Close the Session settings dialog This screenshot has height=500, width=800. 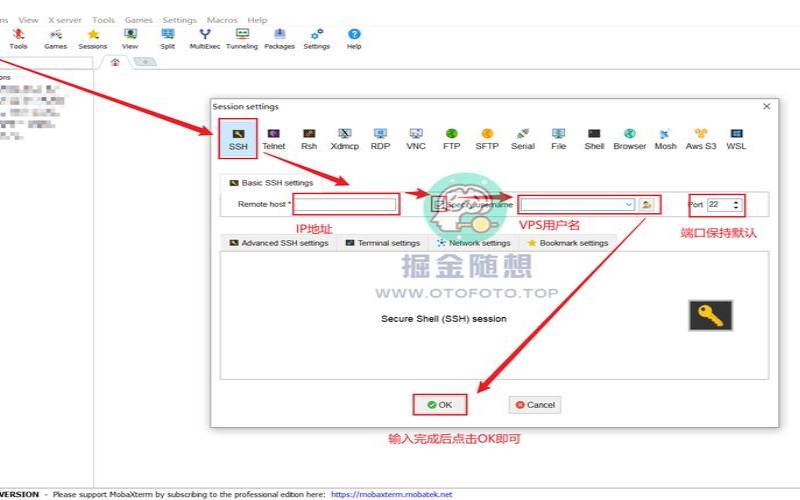pos(766,106)
